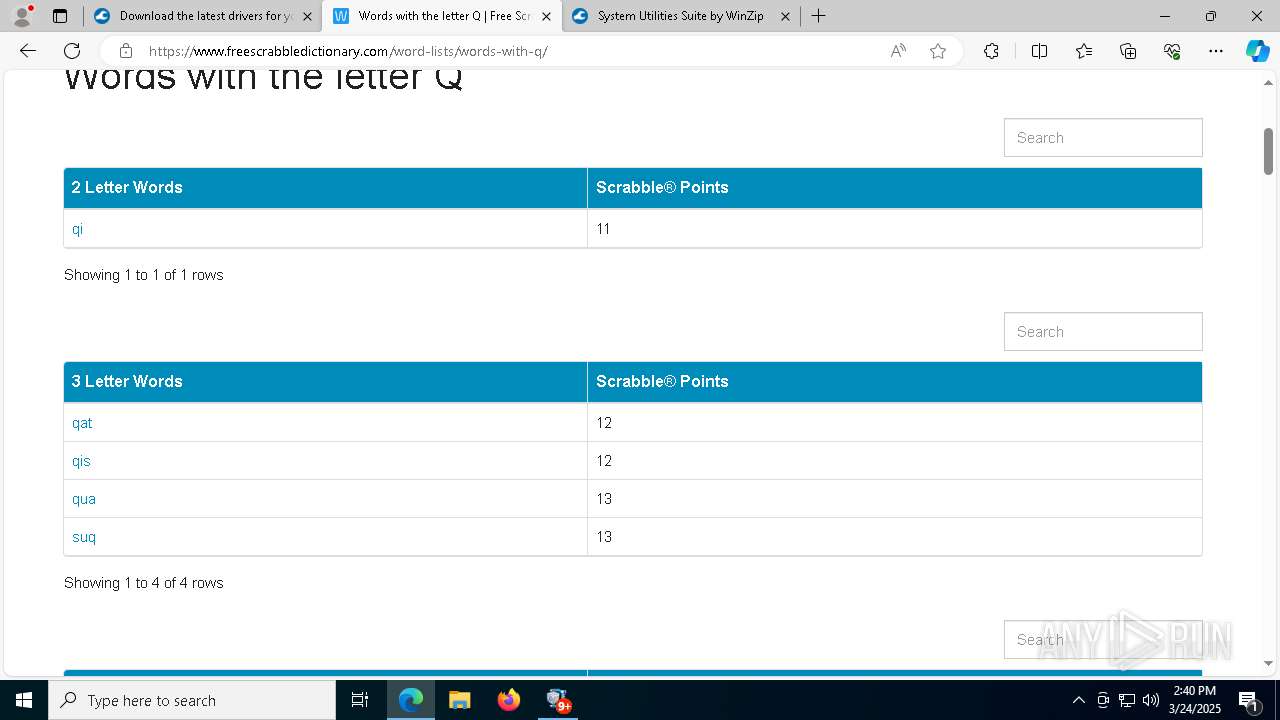
Task: Click the bottom search box near page end
Action: [x=1103, y=640]
